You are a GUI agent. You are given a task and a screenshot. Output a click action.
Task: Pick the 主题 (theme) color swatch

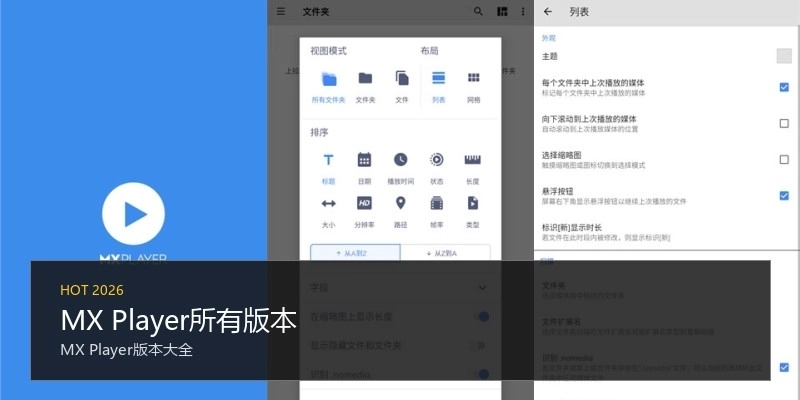coord(784,56)
